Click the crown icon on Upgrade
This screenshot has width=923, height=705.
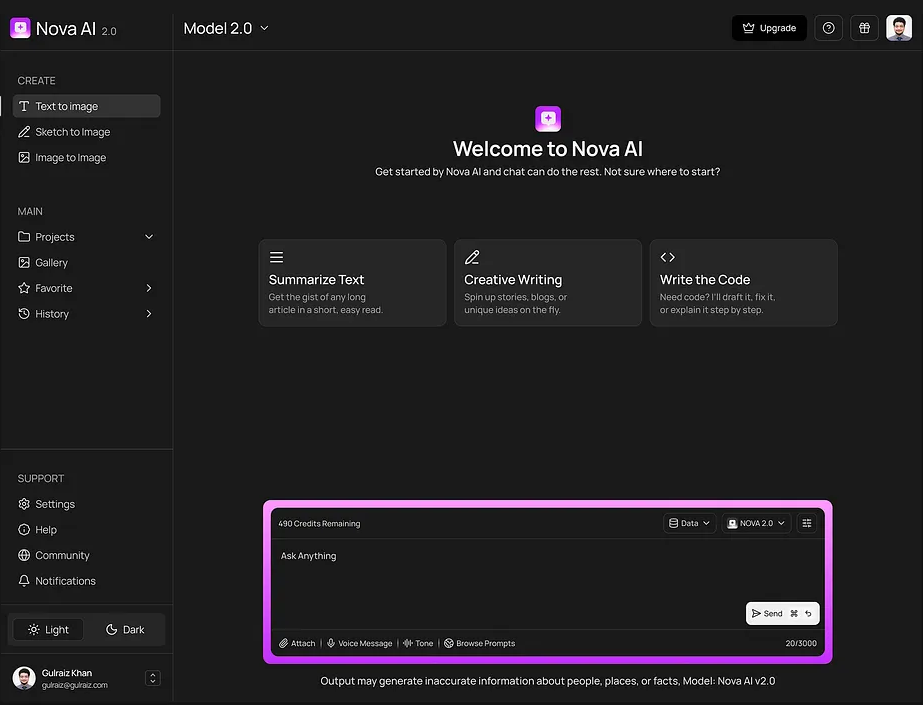(x=748, y=28)
